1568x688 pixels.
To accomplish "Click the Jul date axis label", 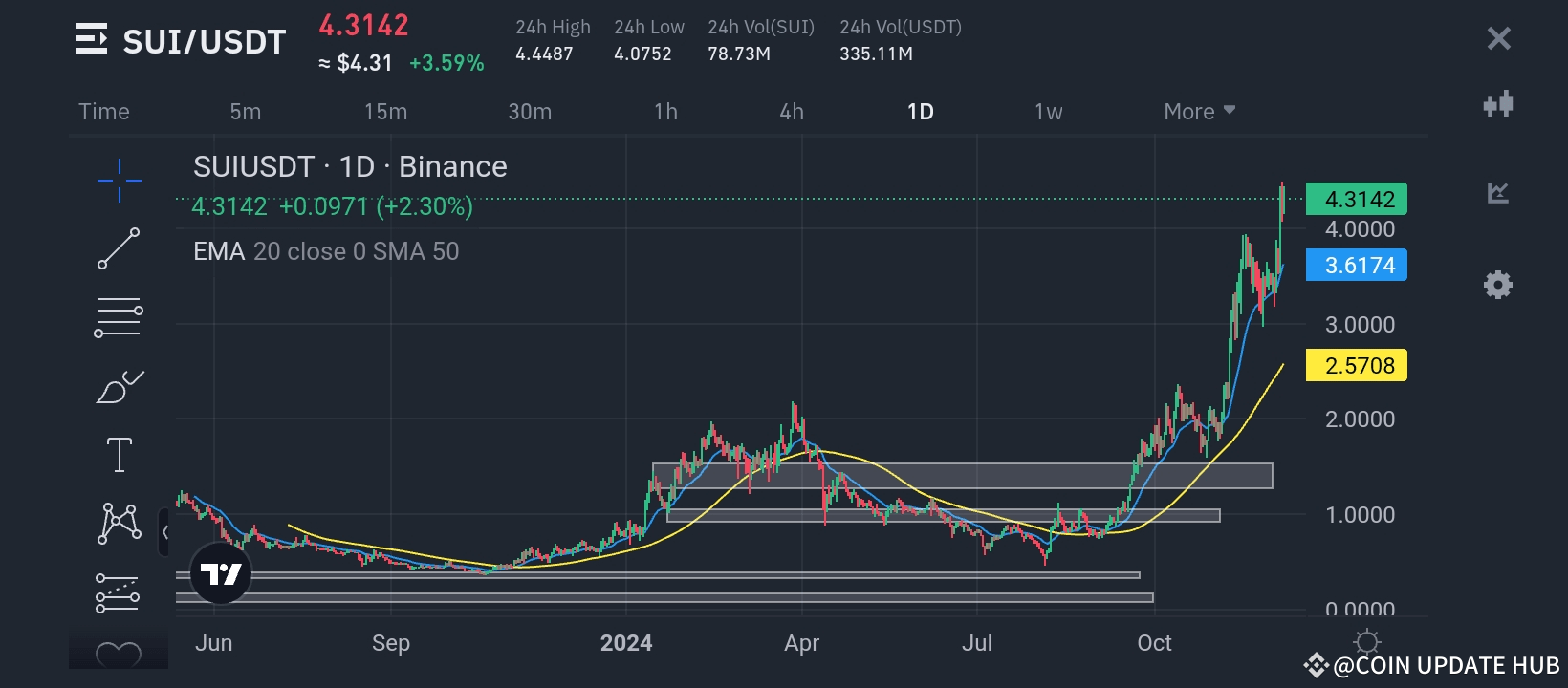I will click(977, 643).
